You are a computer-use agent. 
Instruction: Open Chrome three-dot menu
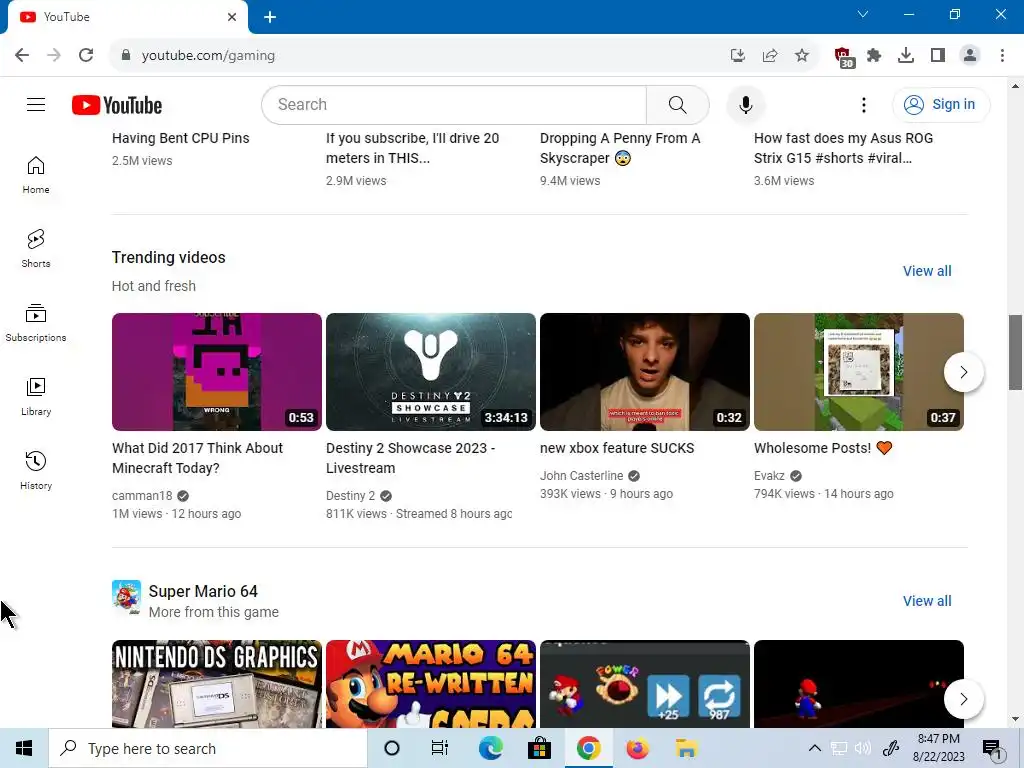pyautogui.click(x=1002, y=56)
